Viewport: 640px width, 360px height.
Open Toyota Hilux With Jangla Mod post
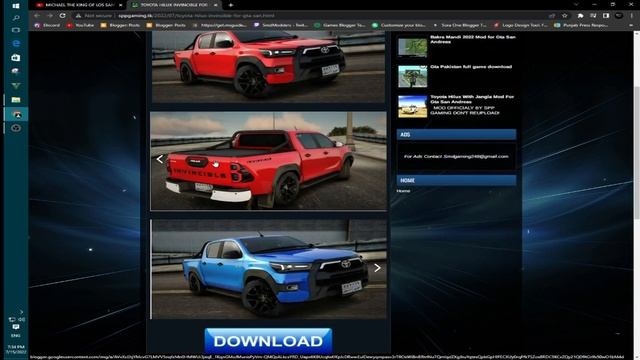click(x=472, y=99)
